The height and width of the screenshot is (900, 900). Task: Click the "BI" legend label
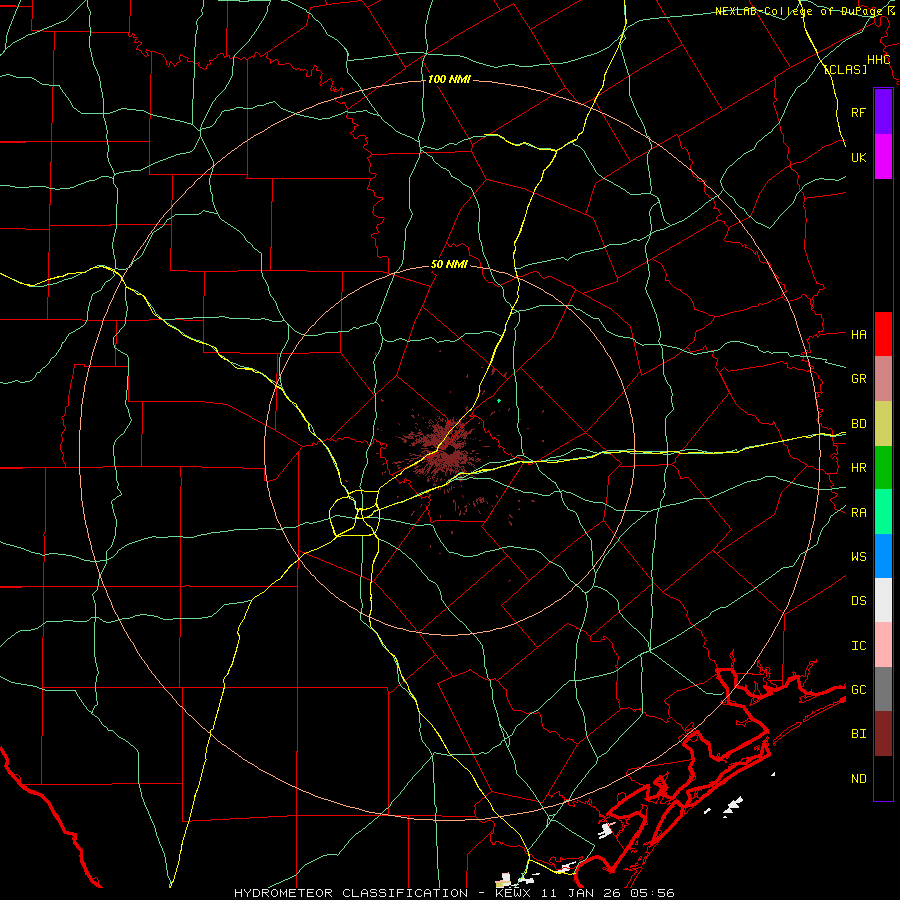tap(858, 734)
